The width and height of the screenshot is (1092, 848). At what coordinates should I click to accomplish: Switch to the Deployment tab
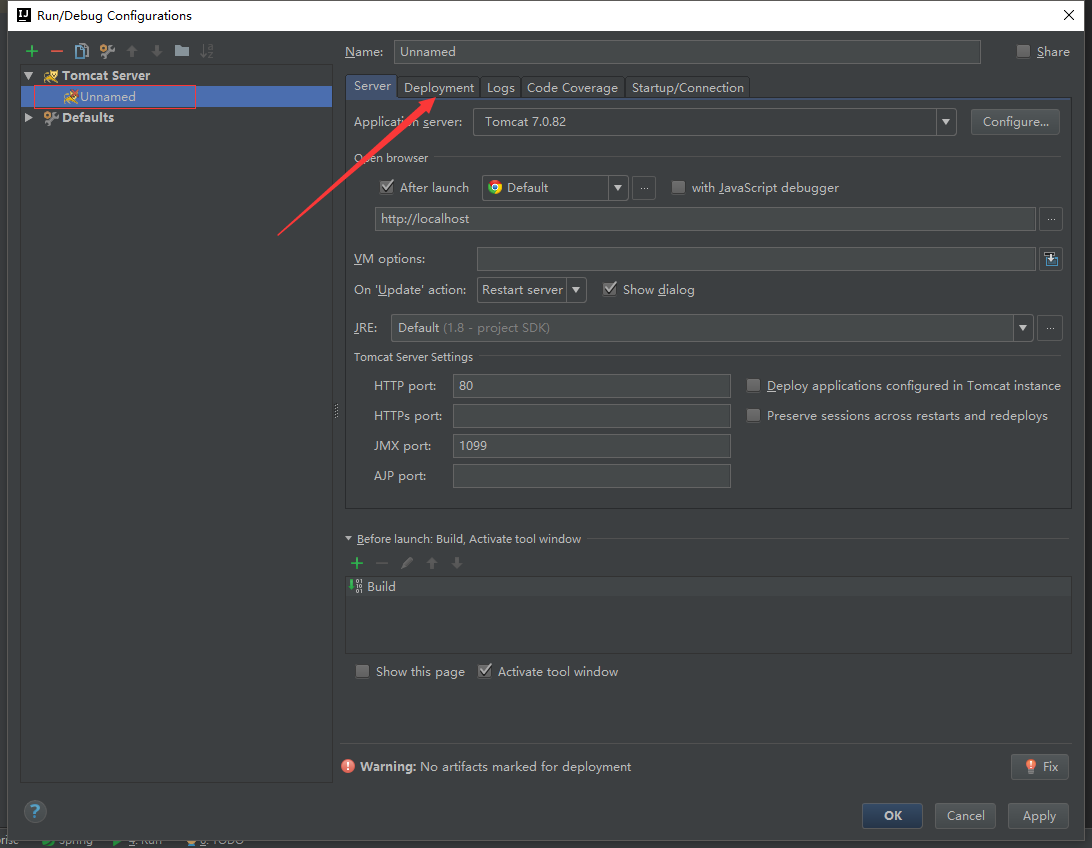[439, 88]
